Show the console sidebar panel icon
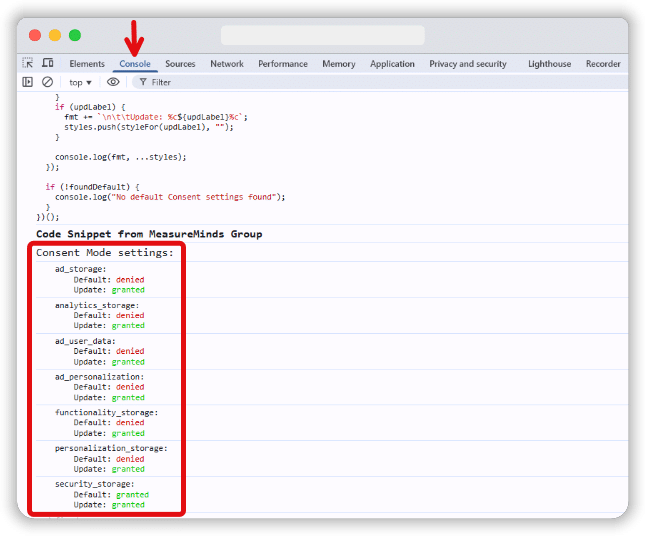 coord(27,82)
